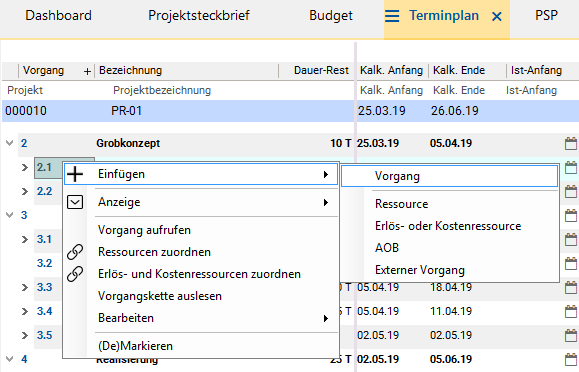Open calendar icon in row 3.4
This screenshot has height=372, width=579.
pyautogui.click(x=571, y=311)
